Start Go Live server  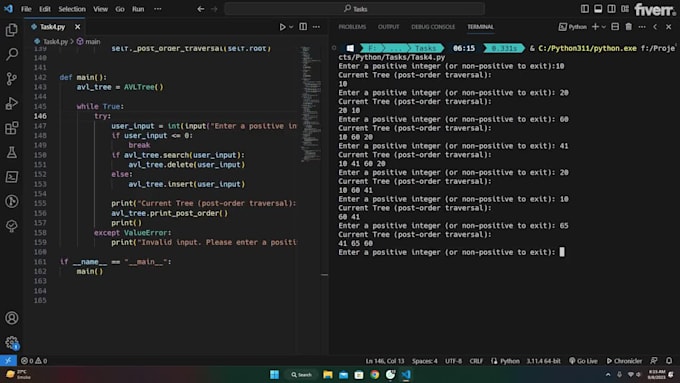(583, 361)
